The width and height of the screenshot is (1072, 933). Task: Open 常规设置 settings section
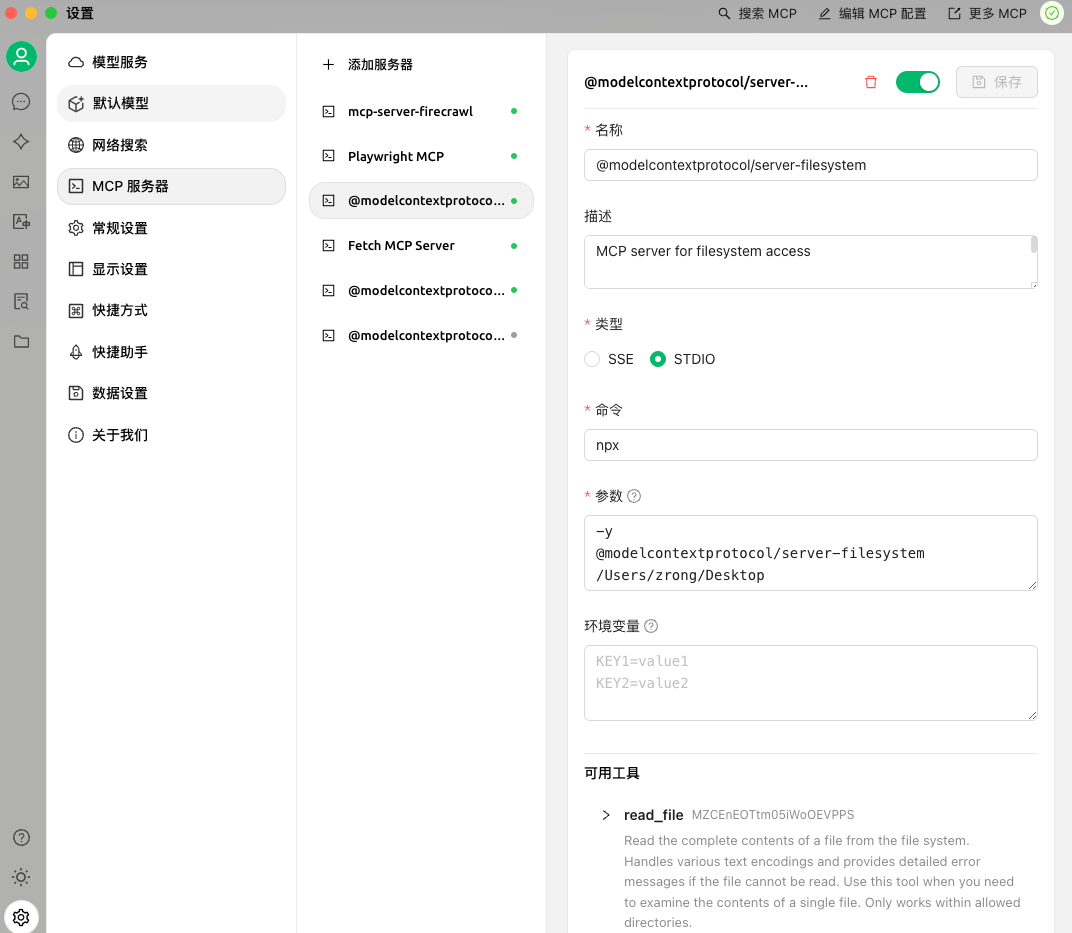click(x=171, y=228)
